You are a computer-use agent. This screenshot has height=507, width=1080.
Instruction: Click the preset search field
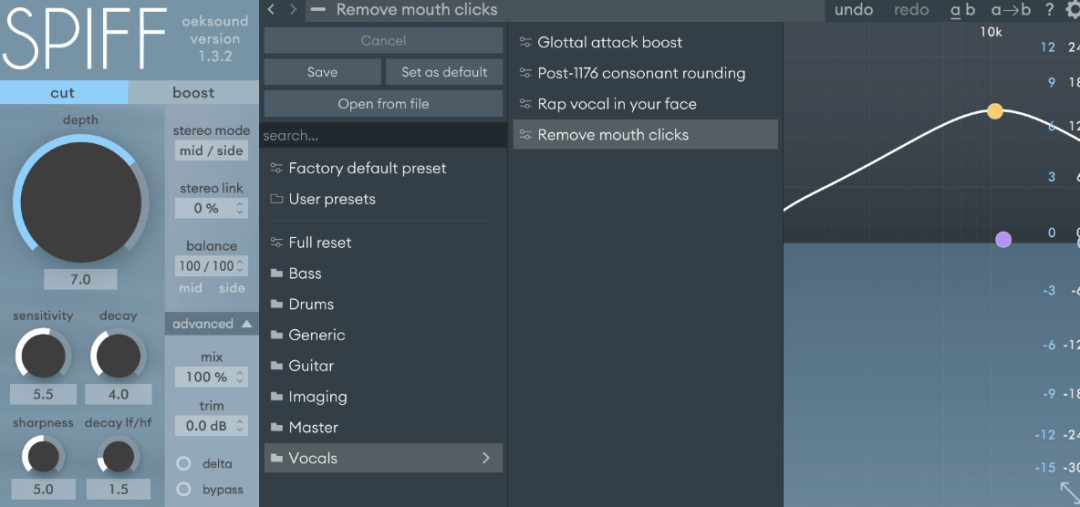[383, 136]
